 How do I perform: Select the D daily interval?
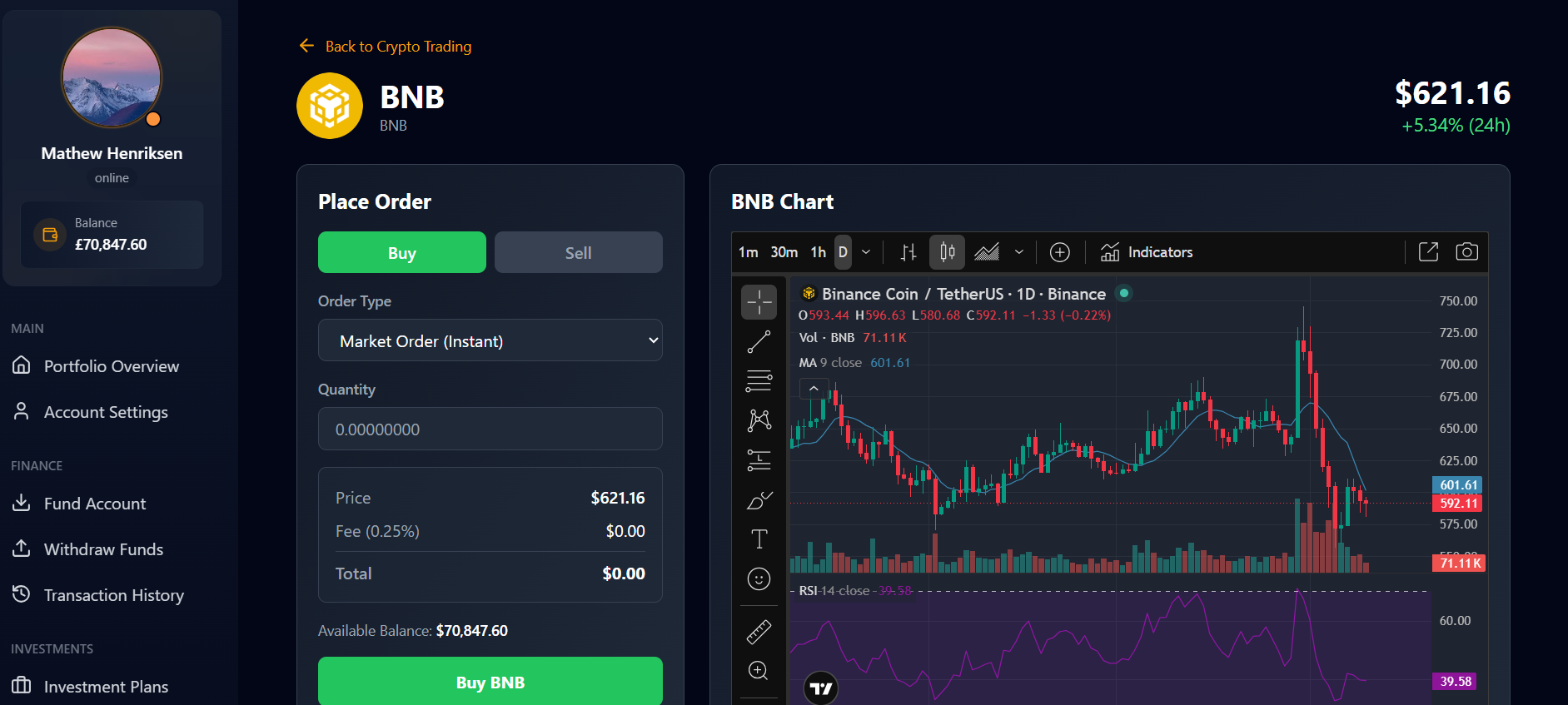[x=843, y=252]
